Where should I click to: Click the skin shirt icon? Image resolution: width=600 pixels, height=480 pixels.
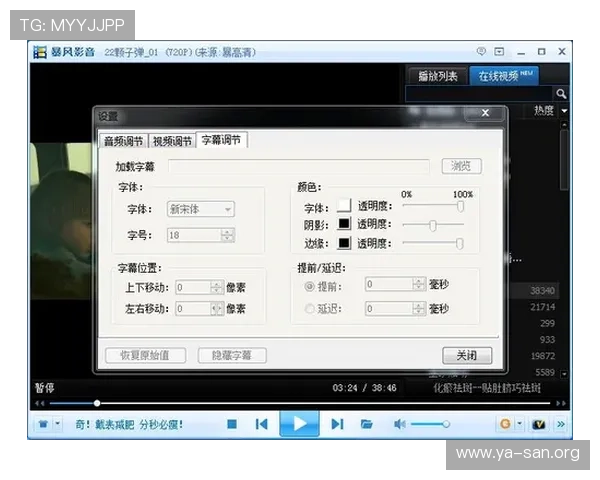point(43,424)
